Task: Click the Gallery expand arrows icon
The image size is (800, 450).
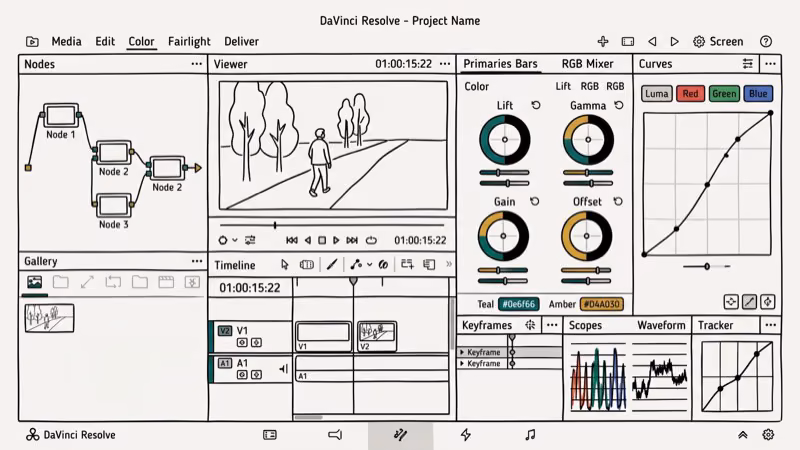Action: [87, 282]
